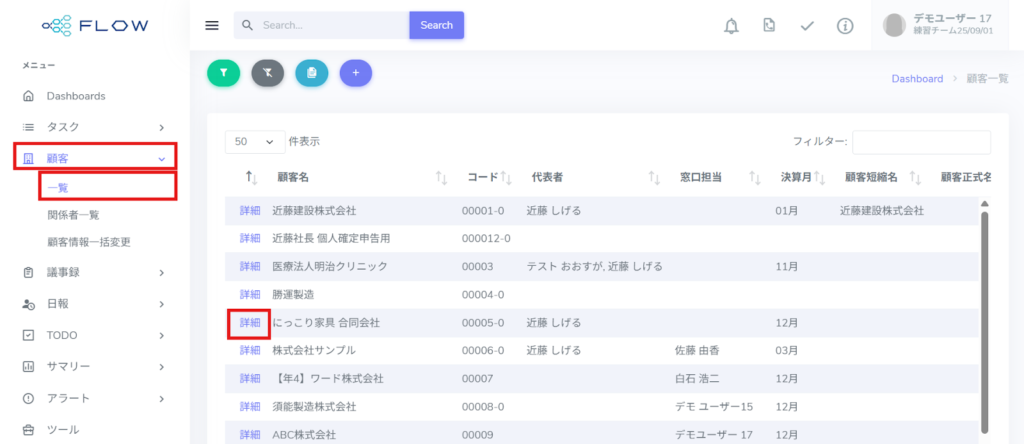Click the blue Search button
The image size is (1024, 444).
pyautogui.click(x=436, y=26)
